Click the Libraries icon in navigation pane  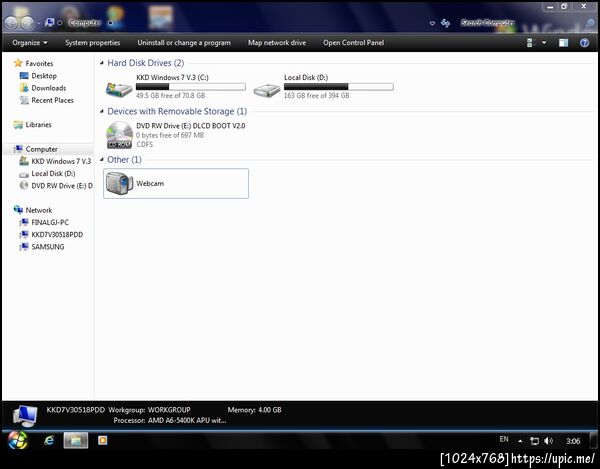18,125
